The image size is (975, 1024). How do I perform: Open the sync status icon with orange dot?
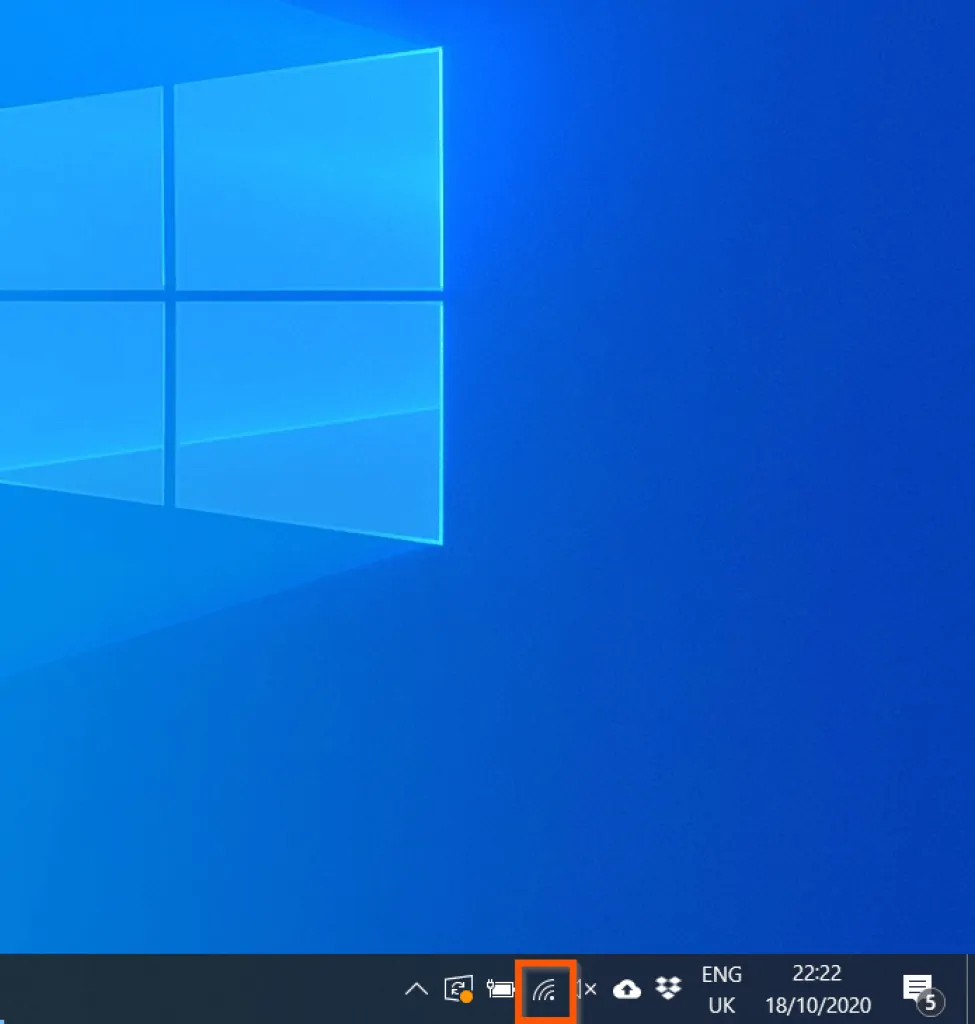pyautogui.click(x=458, y=989)
